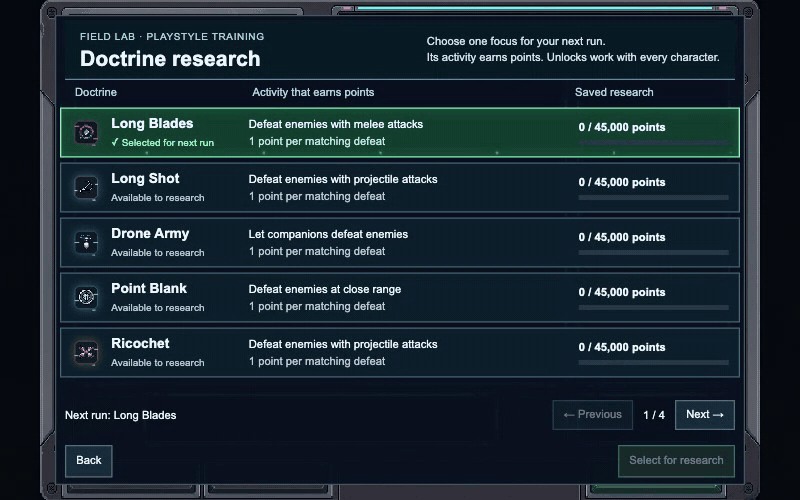Select the Ricochet doctrine name
800x500 pixels.
coord(140,343)
